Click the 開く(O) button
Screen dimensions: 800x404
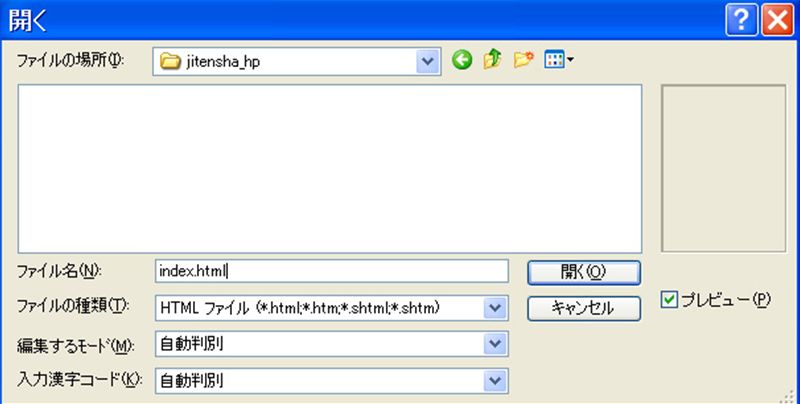[x=583, y=273]
